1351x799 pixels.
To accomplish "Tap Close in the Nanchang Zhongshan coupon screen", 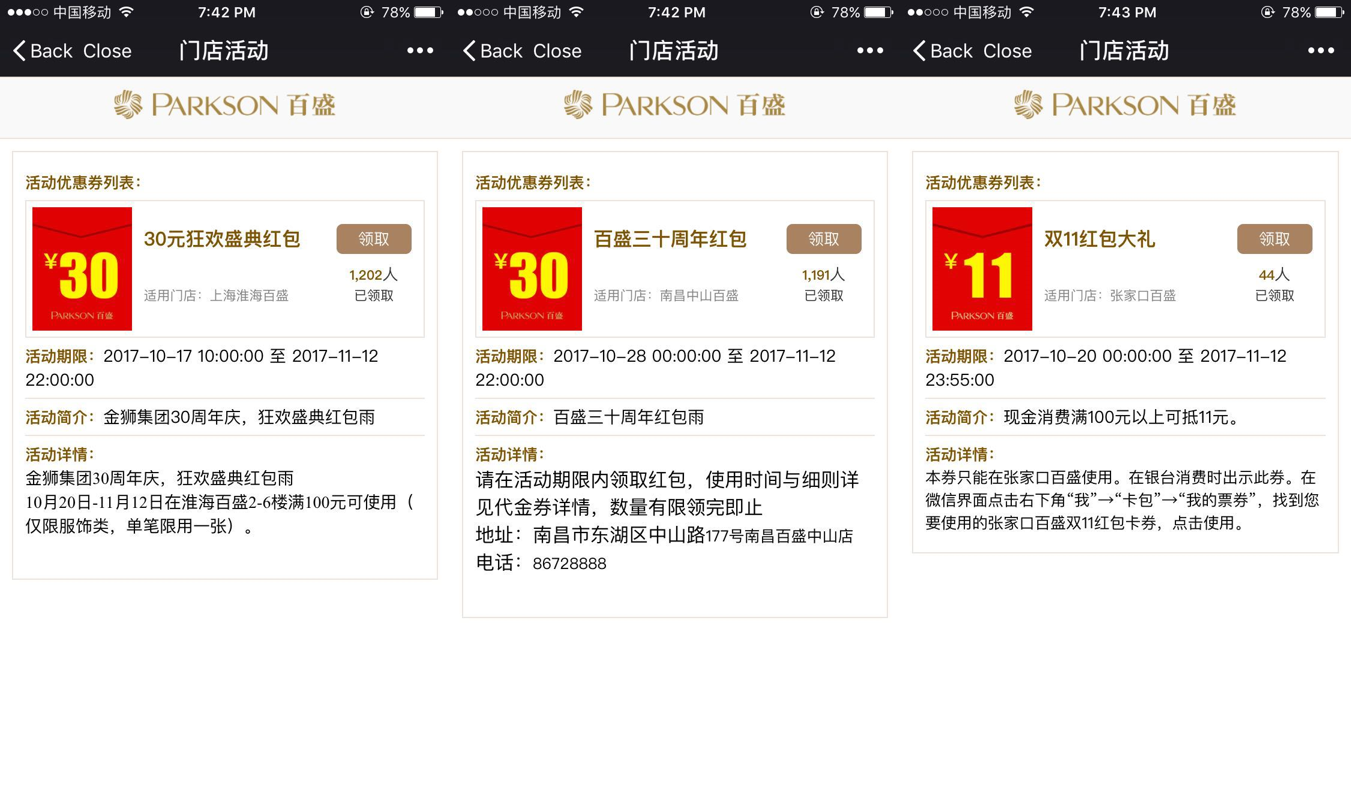I will click(557, 51).
